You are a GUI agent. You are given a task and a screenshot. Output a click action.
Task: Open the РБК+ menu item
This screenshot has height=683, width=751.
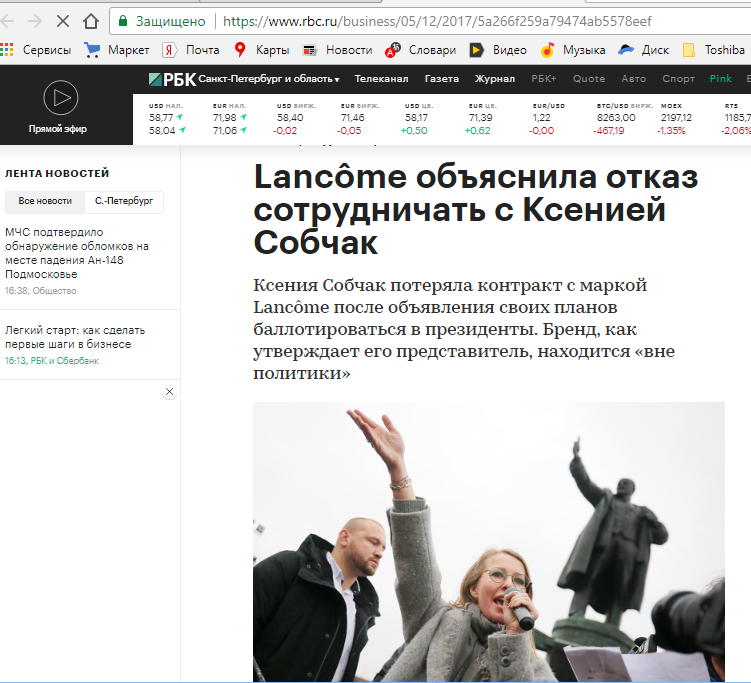pos(544,79)
